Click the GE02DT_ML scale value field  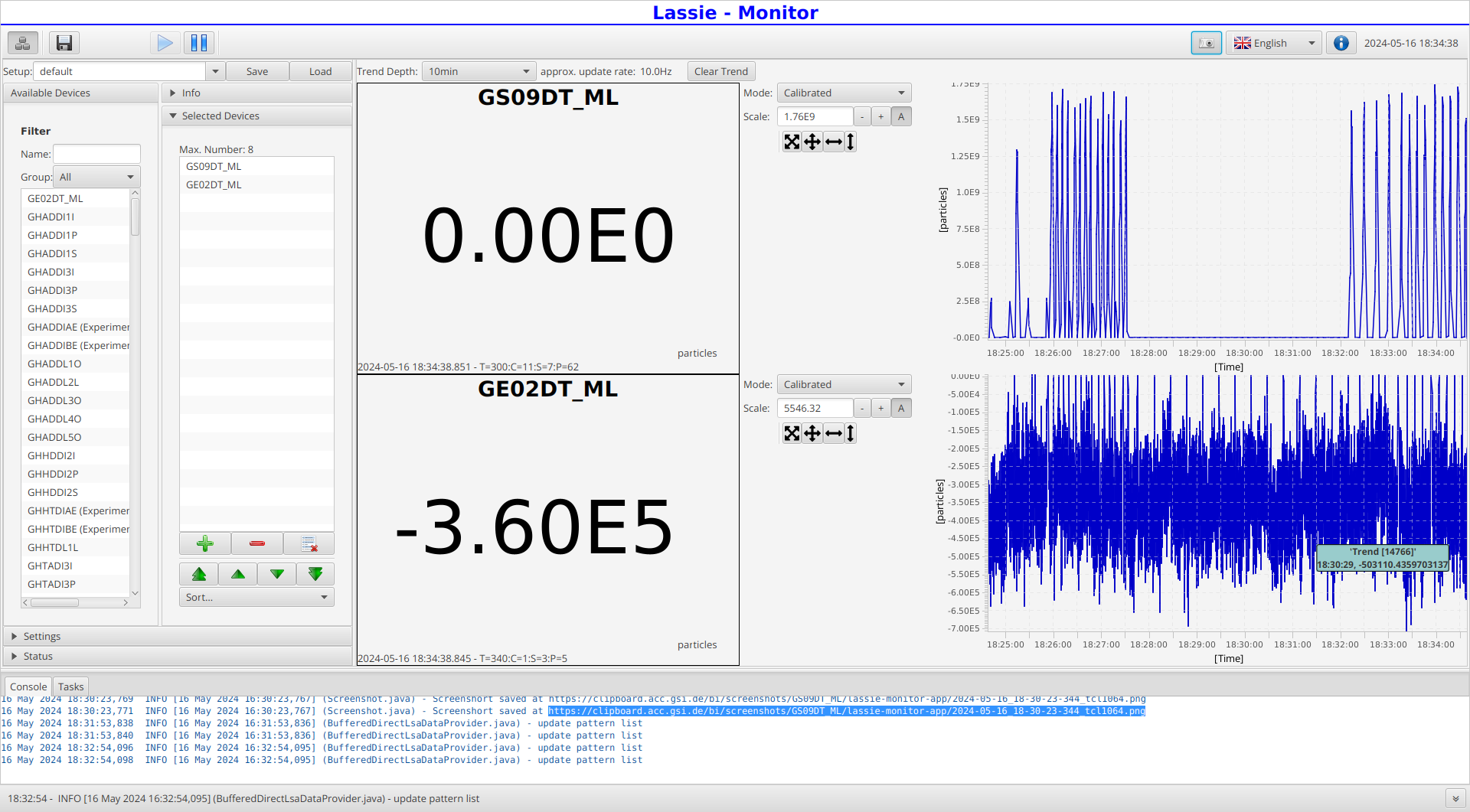[815, 408]
